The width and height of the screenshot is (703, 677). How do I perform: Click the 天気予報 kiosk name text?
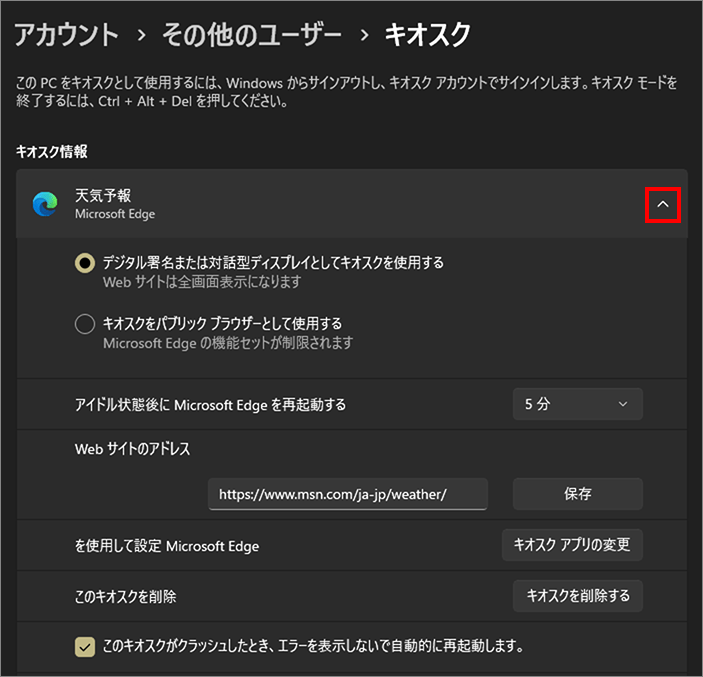[x=103, y=195]
